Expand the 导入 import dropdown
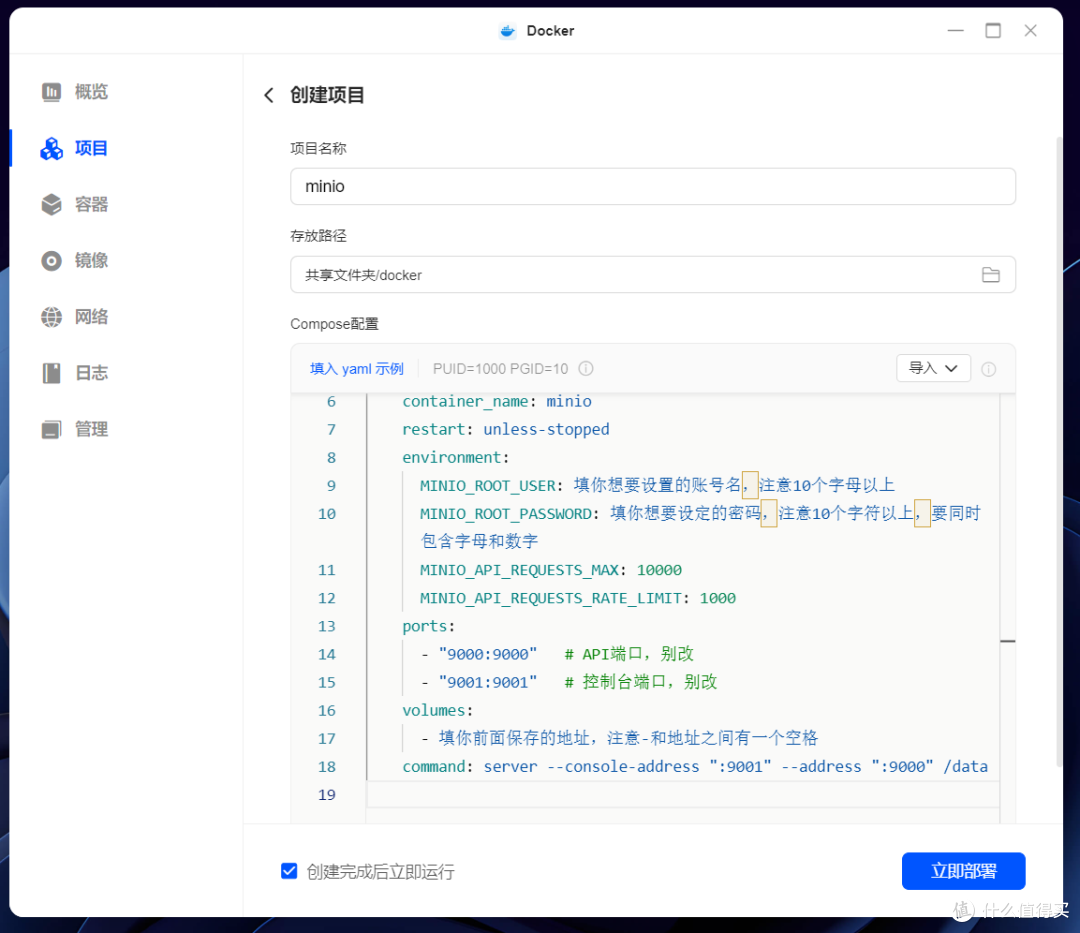1080x933 pixels. 933,368
